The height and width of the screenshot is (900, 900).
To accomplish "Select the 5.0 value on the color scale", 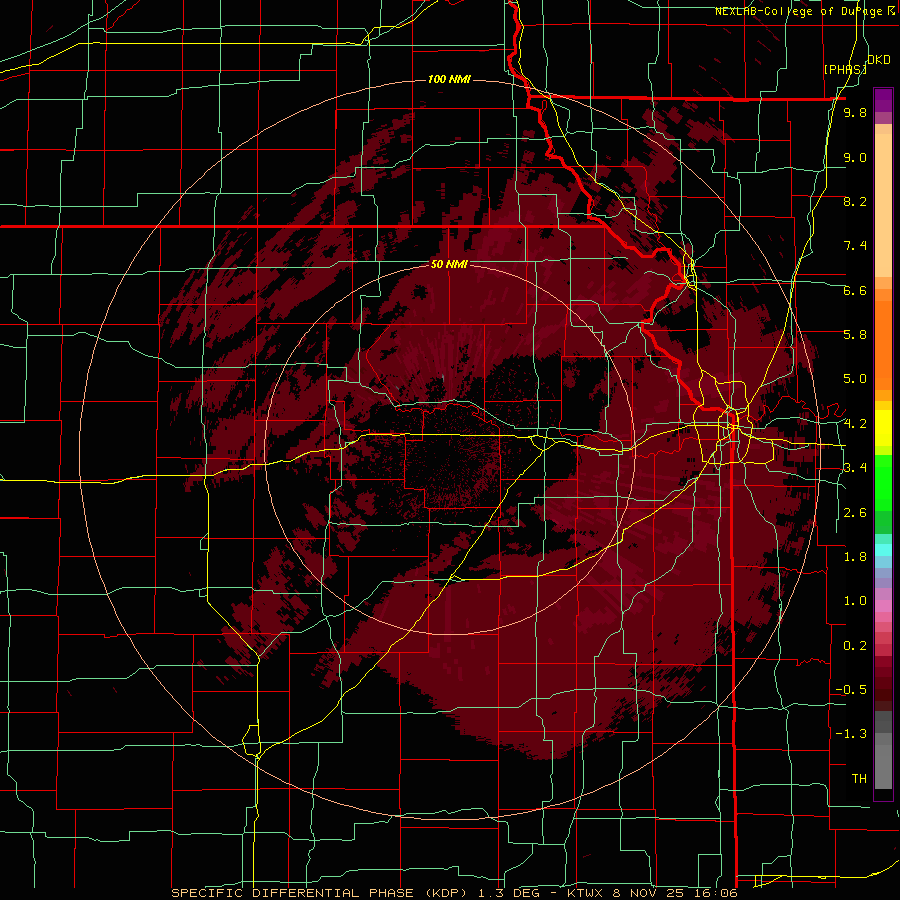I will [855, 379].
